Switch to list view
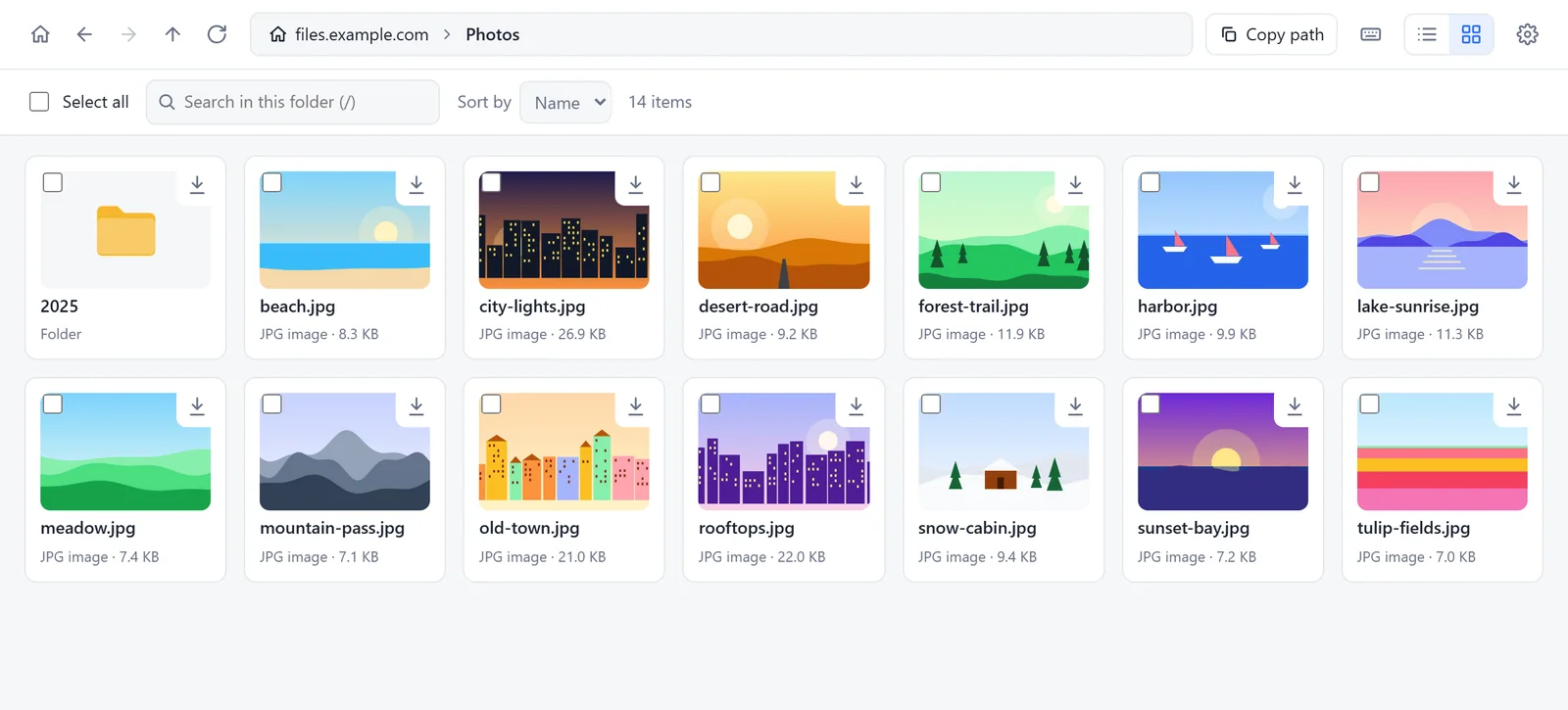 pos(1427,34)
